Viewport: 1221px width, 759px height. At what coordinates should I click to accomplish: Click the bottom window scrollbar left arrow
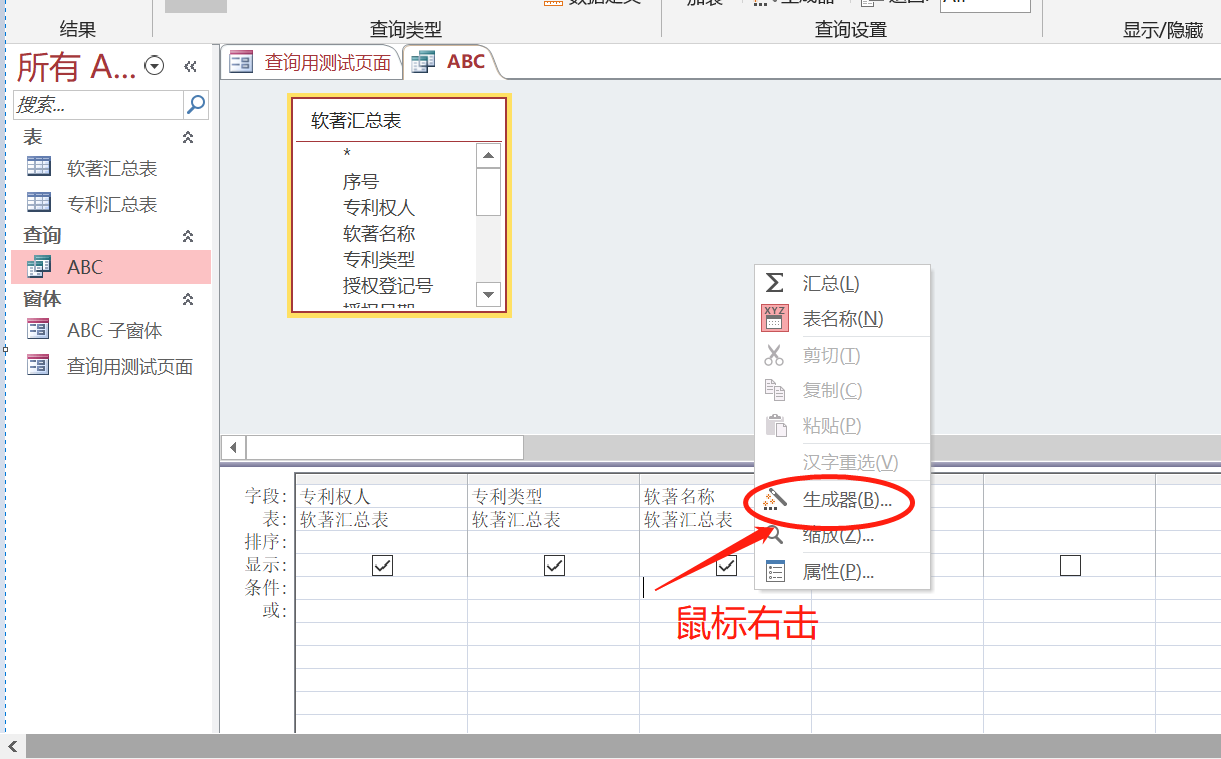[x=15, y=746]
